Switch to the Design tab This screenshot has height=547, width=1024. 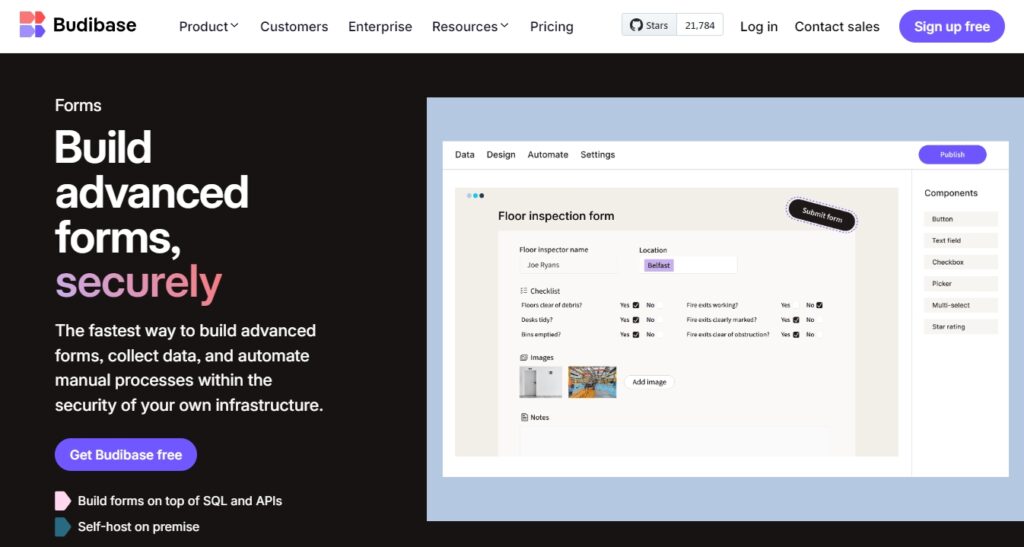[x=501, y=155]
